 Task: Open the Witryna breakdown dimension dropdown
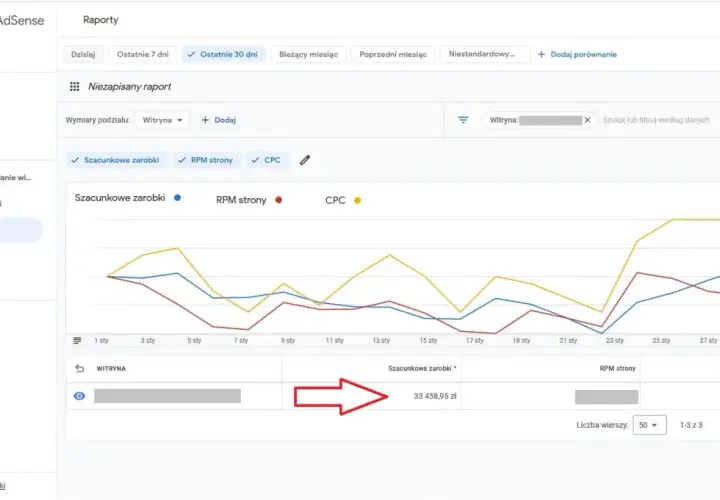[162, 120]
